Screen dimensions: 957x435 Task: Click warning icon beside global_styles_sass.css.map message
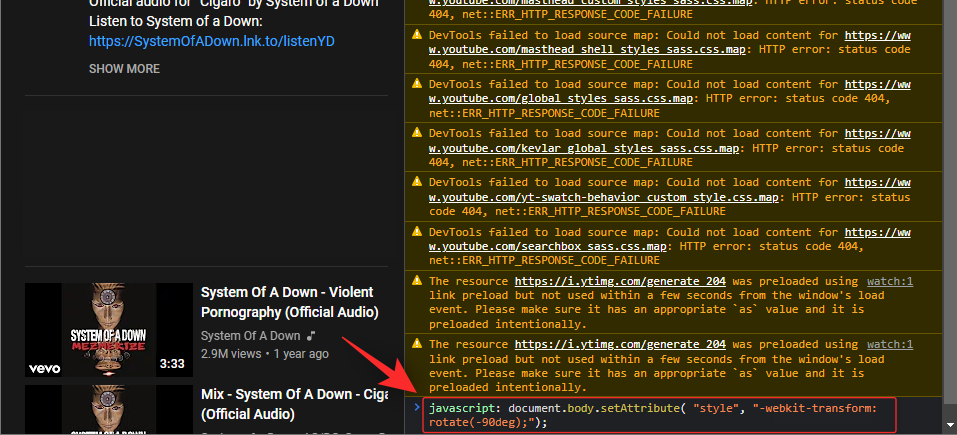click(417, 83)
